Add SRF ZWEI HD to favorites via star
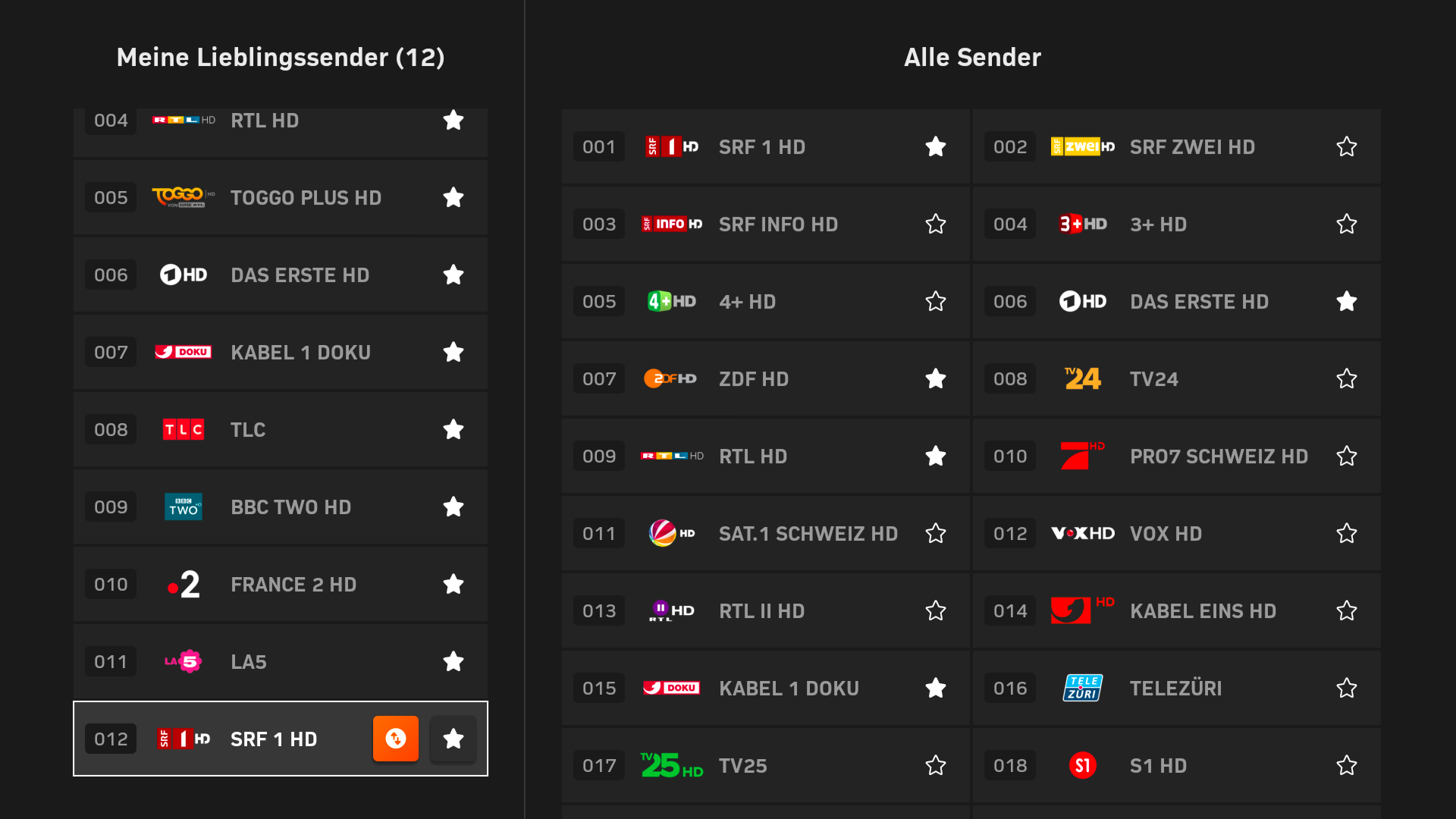Screen dimensions: 1456x819 pyautogui.click(x=1346, y=147)
